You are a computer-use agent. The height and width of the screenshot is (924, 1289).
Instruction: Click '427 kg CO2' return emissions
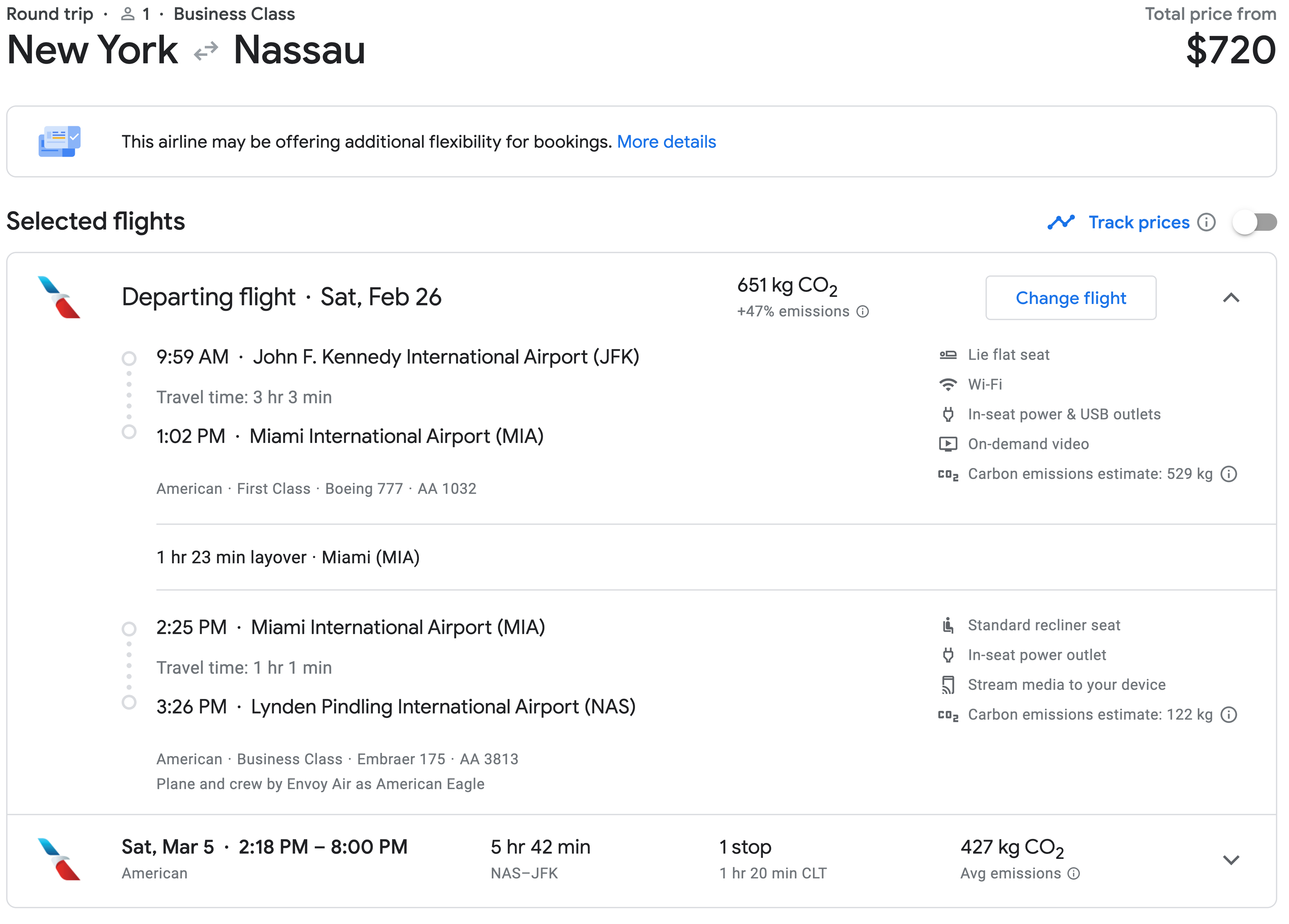(x=1012, y=848)
